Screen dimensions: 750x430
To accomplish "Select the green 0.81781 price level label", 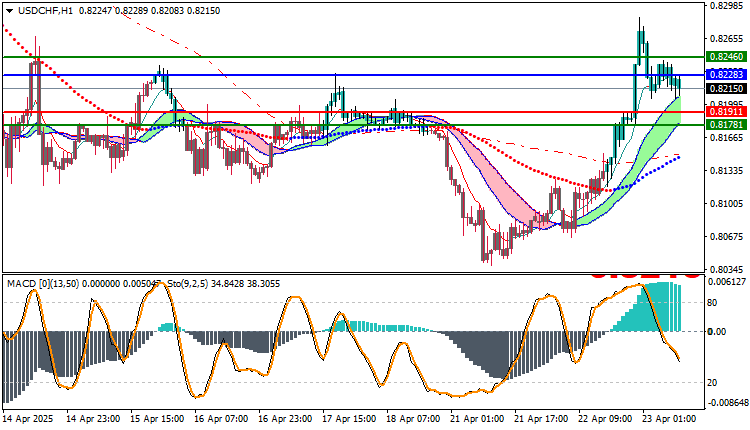I will pos(727,125).
